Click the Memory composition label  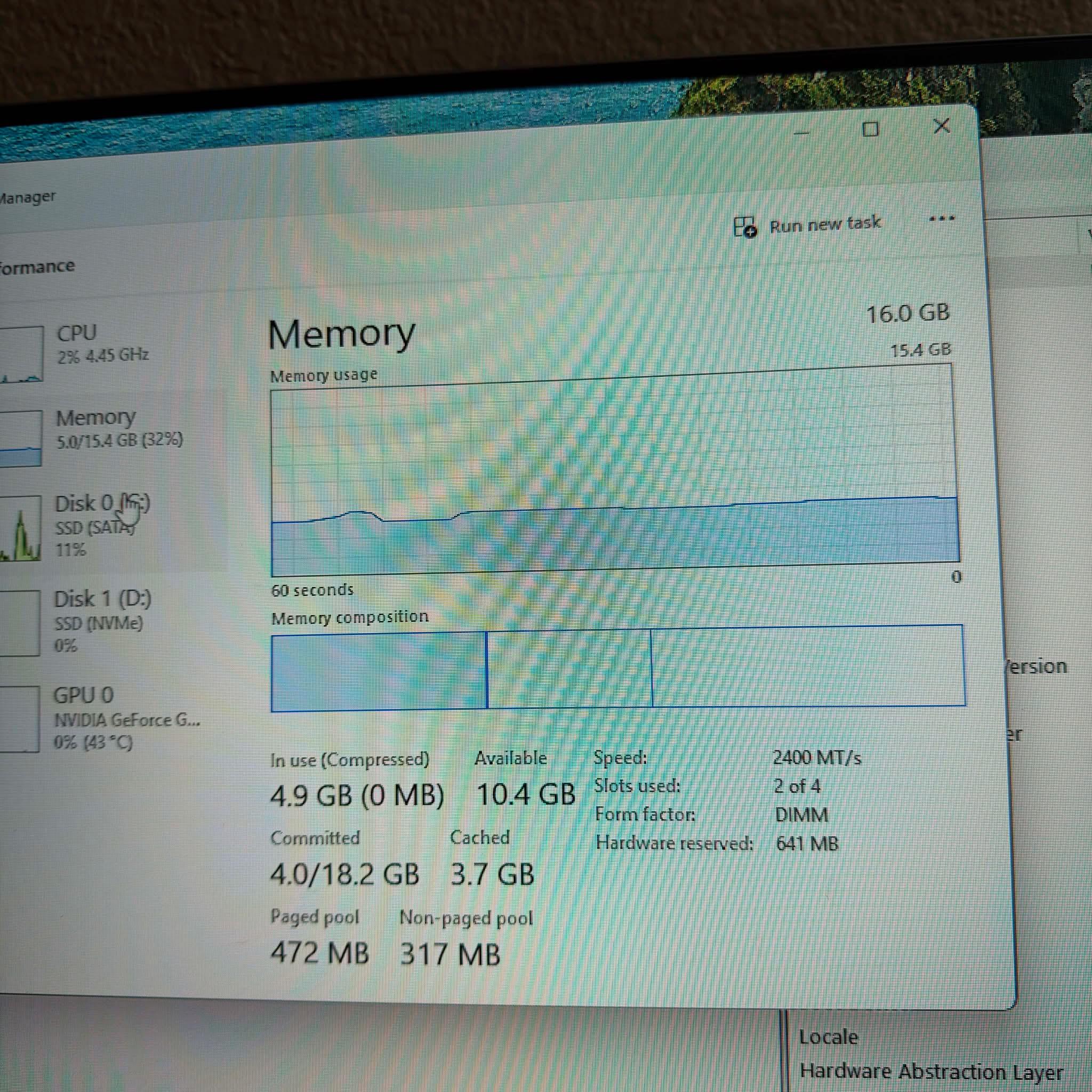(350, 617)
